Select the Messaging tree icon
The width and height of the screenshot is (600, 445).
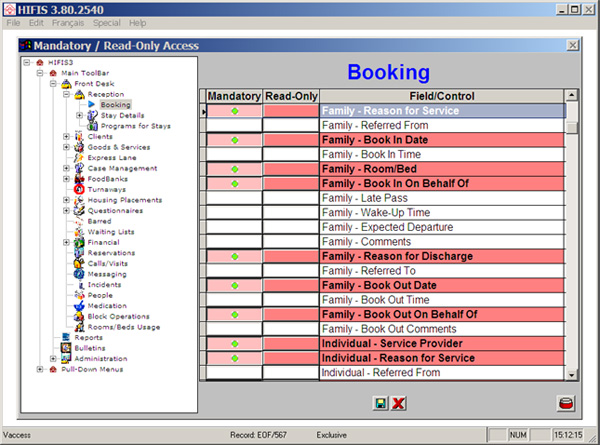pyautogui.click(x=80, y=274)
